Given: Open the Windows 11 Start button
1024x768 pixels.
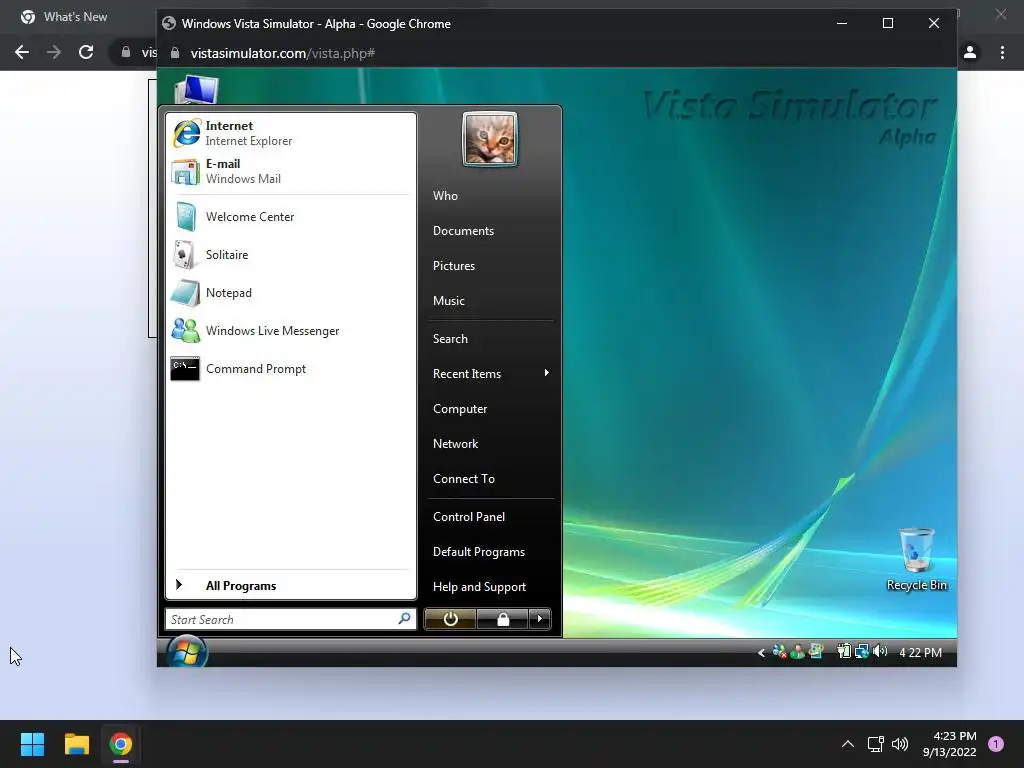Looking at the screenshot, I should point(32,744).
